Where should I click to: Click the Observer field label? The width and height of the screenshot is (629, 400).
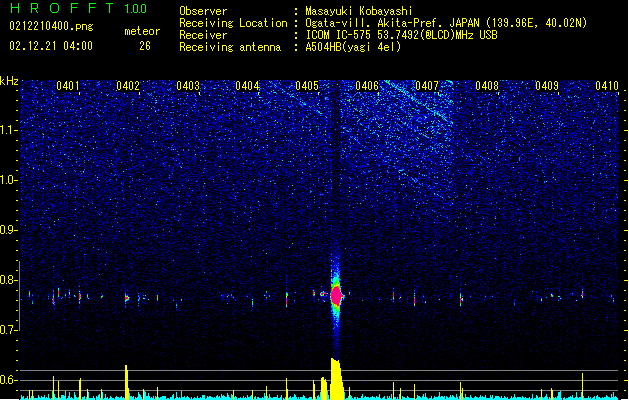pyautogui.click(x=203, y=11)
